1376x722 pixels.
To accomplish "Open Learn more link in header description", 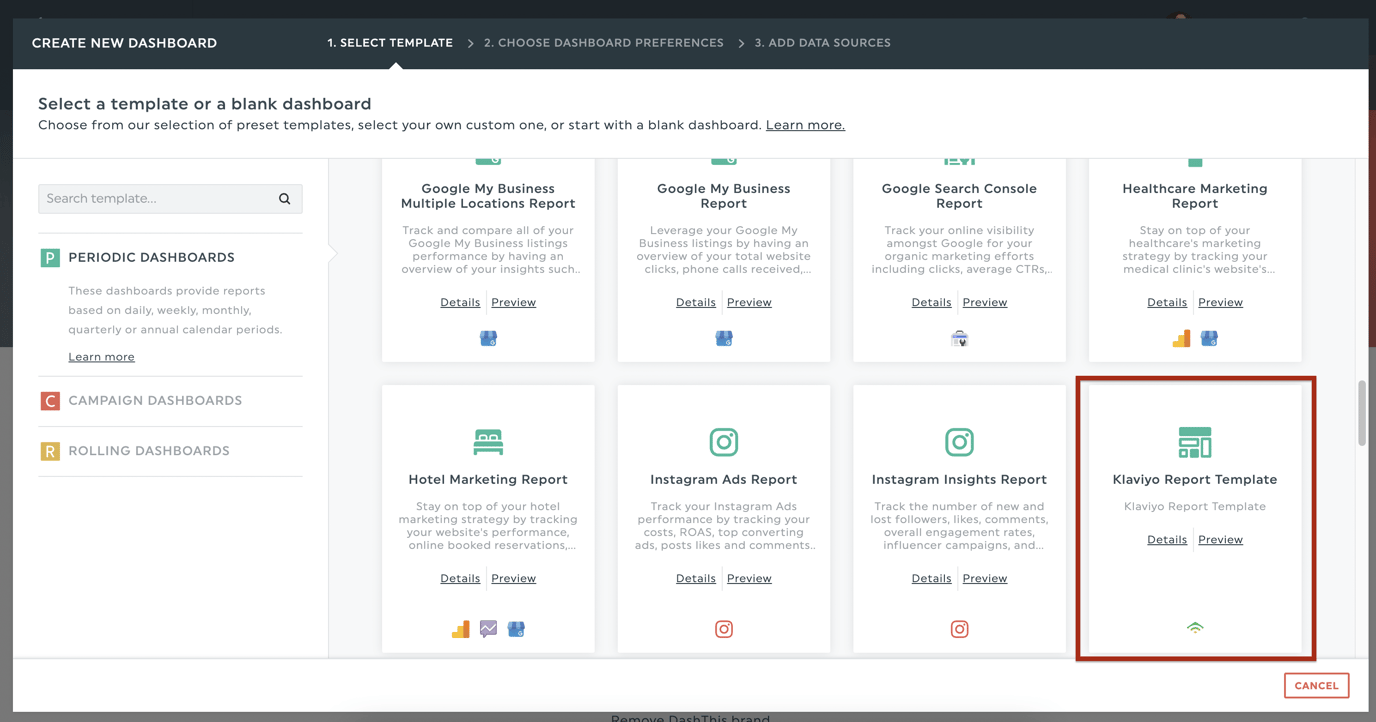I will pos(805,125).
